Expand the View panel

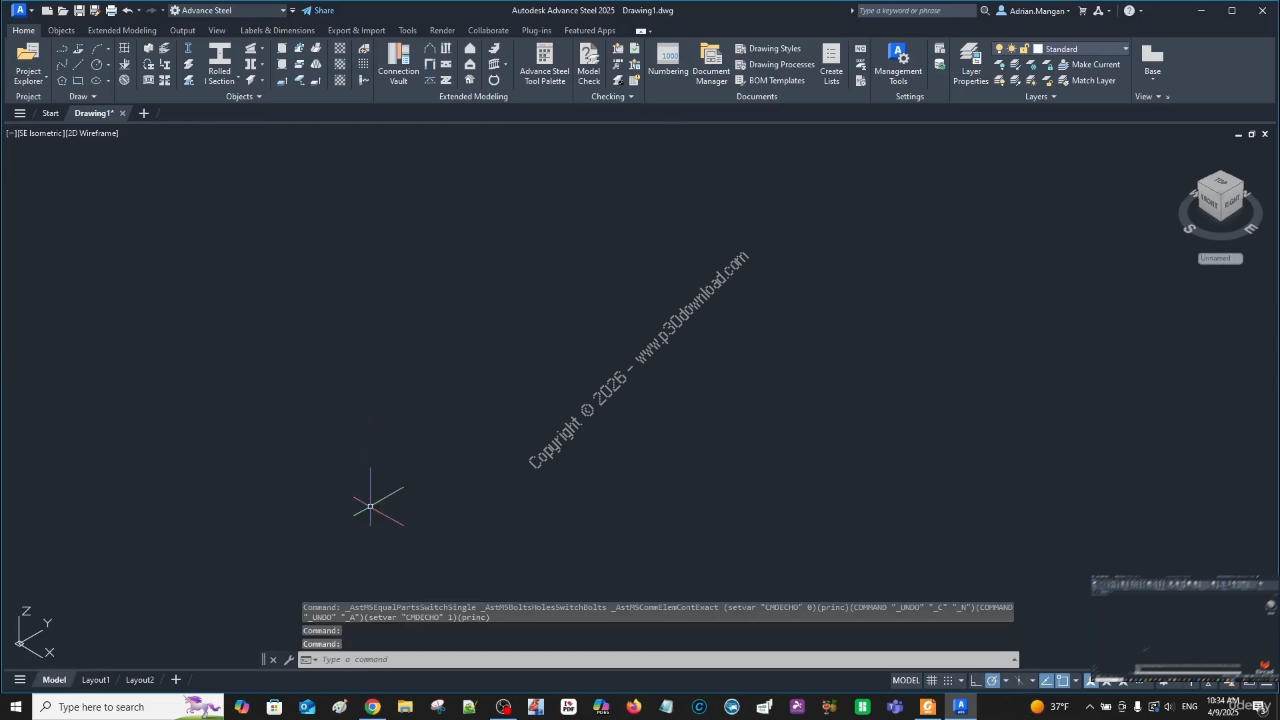click(1148, 97)
